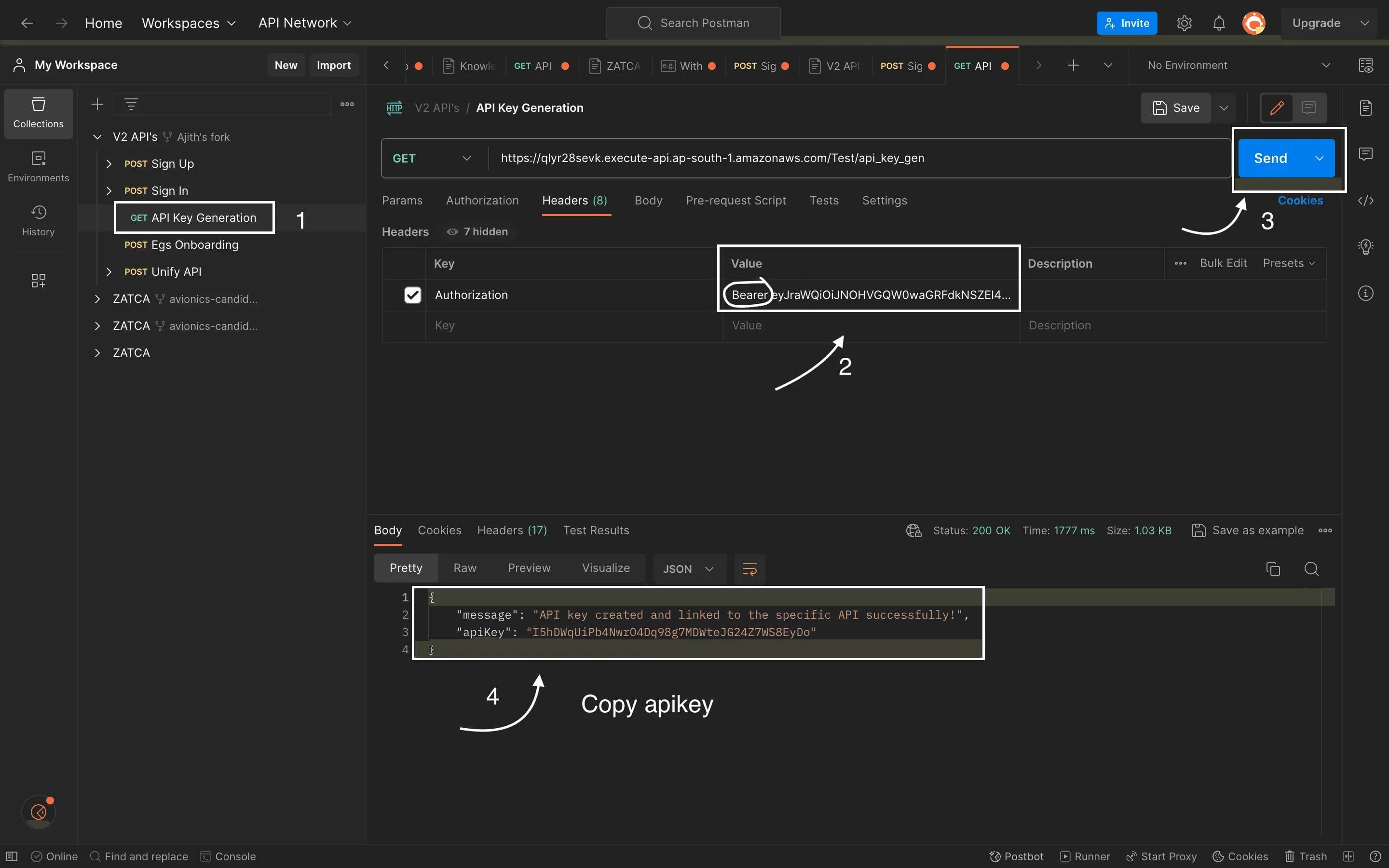Show the 7 hidden headers
This screenshot has width=1389, height=868.
(x=478, y=231)
